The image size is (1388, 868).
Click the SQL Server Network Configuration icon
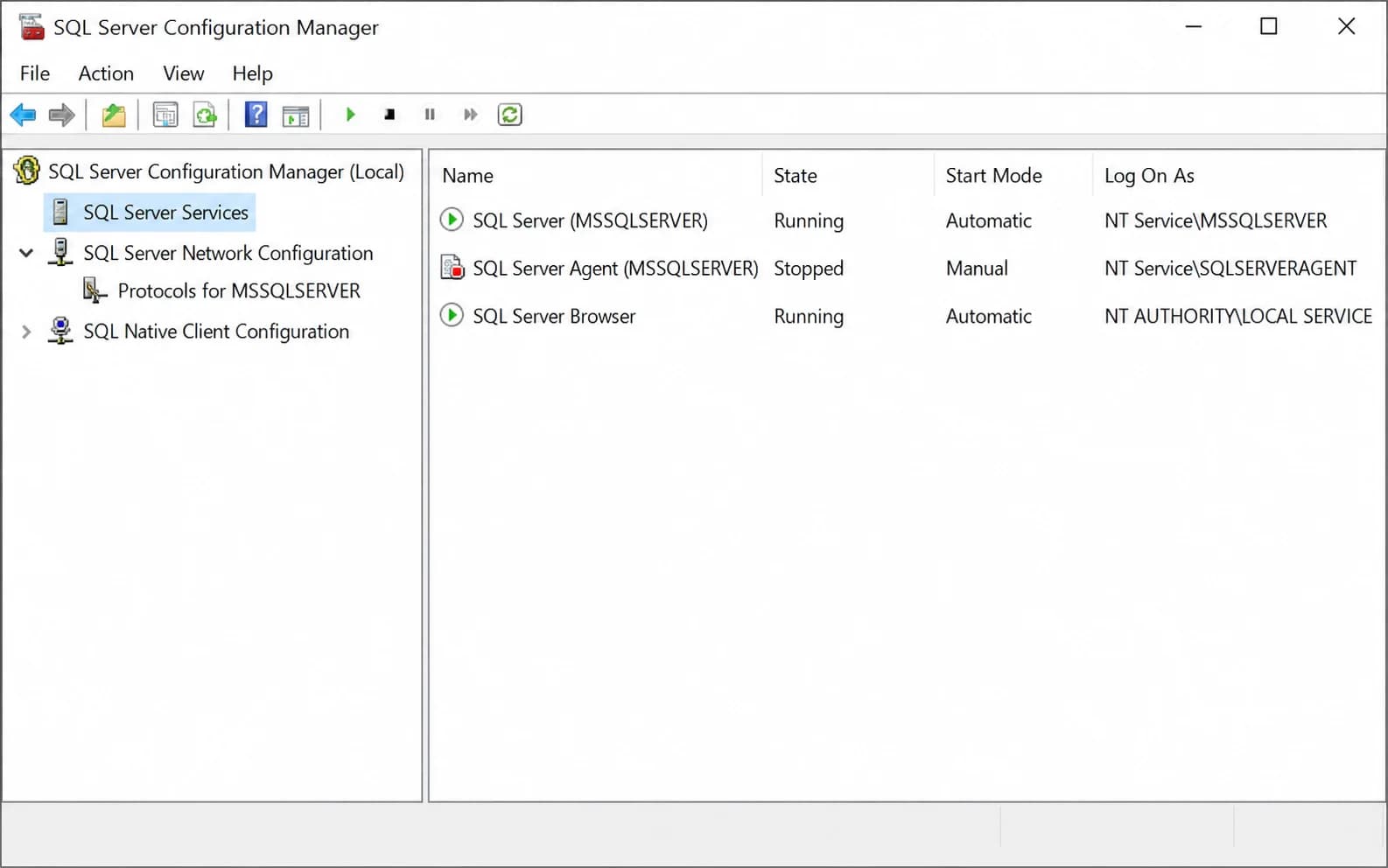[x=60, y=252]
